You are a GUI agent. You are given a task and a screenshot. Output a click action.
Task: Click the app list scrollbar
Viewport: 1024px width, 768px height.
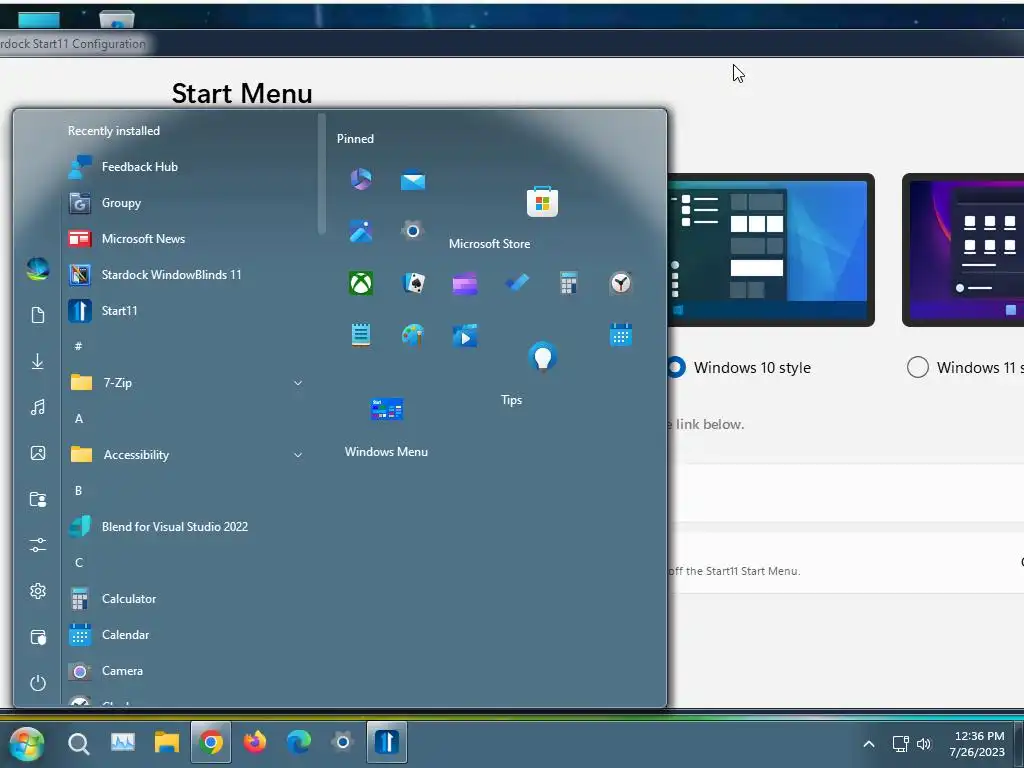(321, 174)
